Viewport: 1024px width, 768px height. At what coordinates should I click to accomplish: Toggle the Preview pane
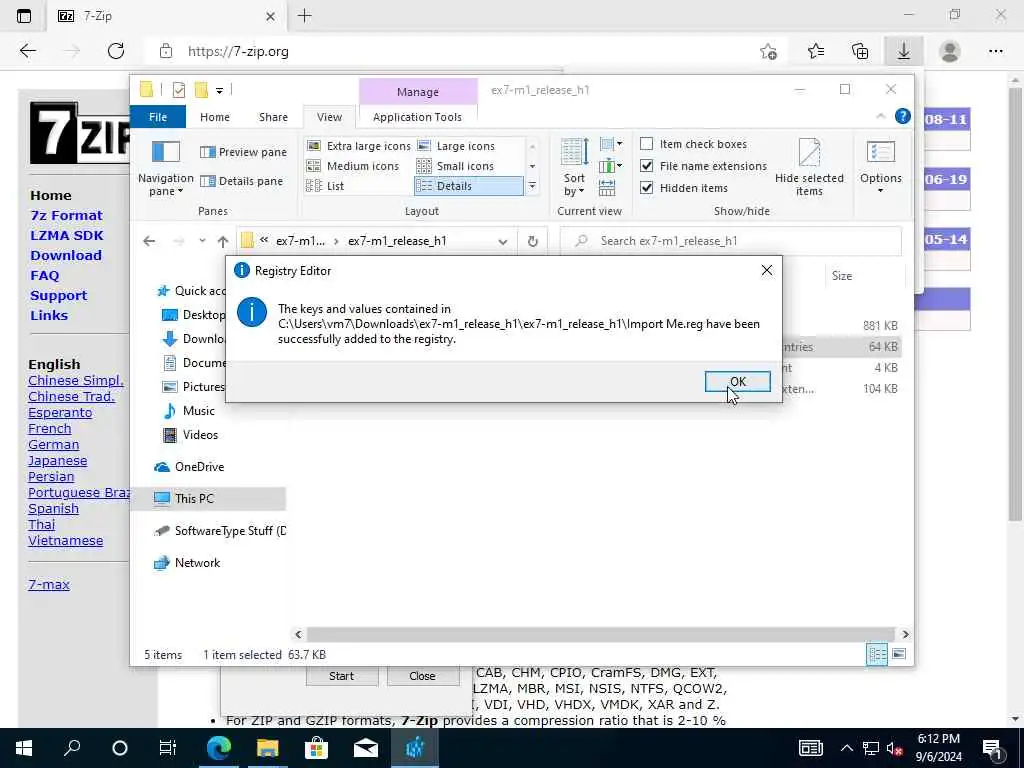coord(244,152)
